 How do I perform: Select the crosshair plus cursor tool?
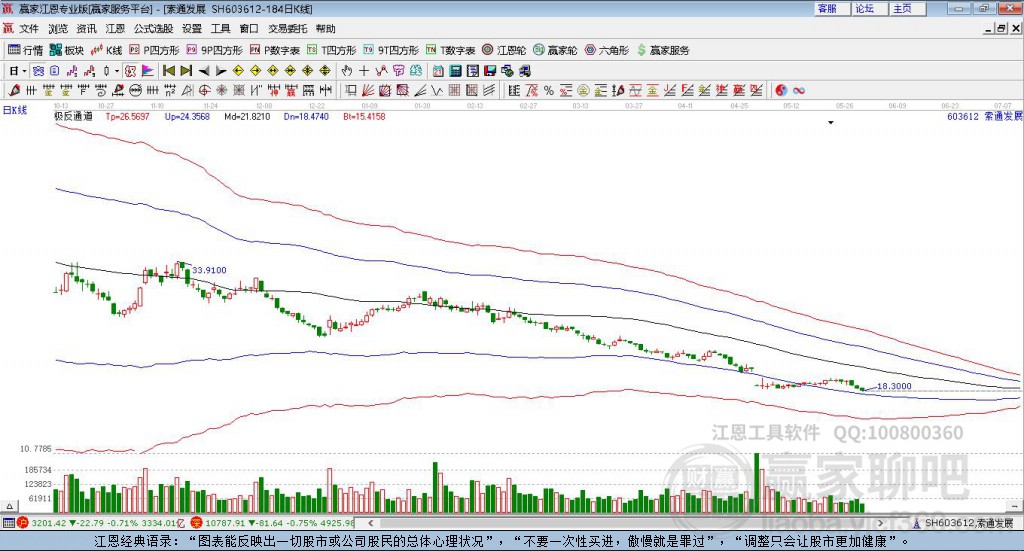pos(364,71)
